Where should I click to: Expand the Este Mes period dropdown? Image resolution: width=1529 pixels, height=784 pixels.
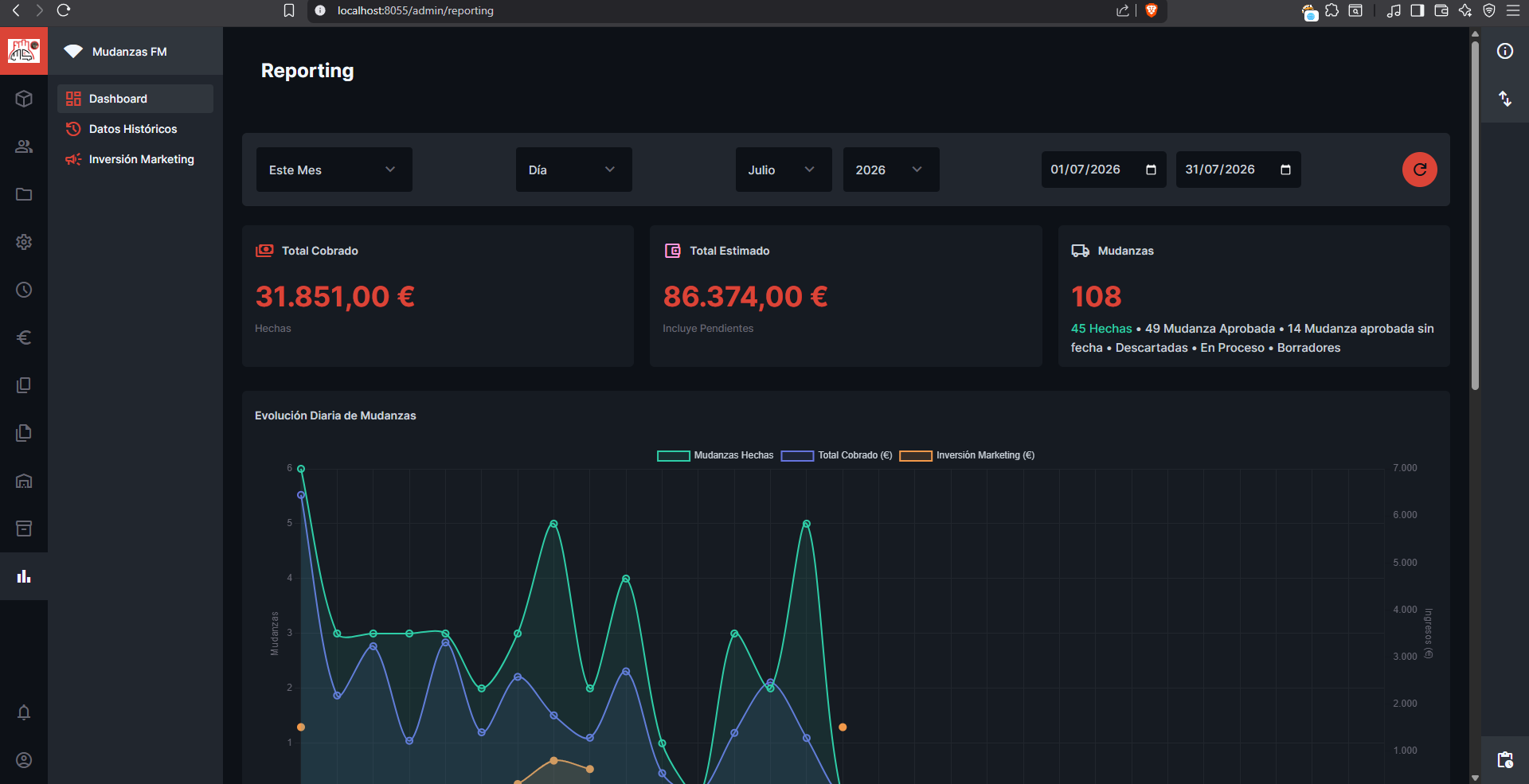coord(334,170)
